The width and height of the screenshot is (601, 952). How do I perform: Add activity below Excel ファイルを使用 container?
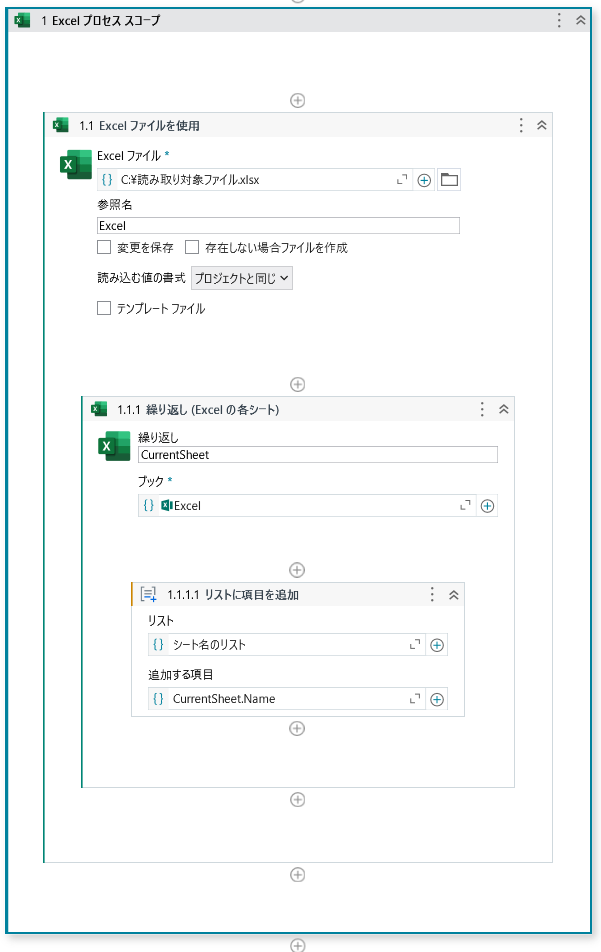[x=297, y=874]
